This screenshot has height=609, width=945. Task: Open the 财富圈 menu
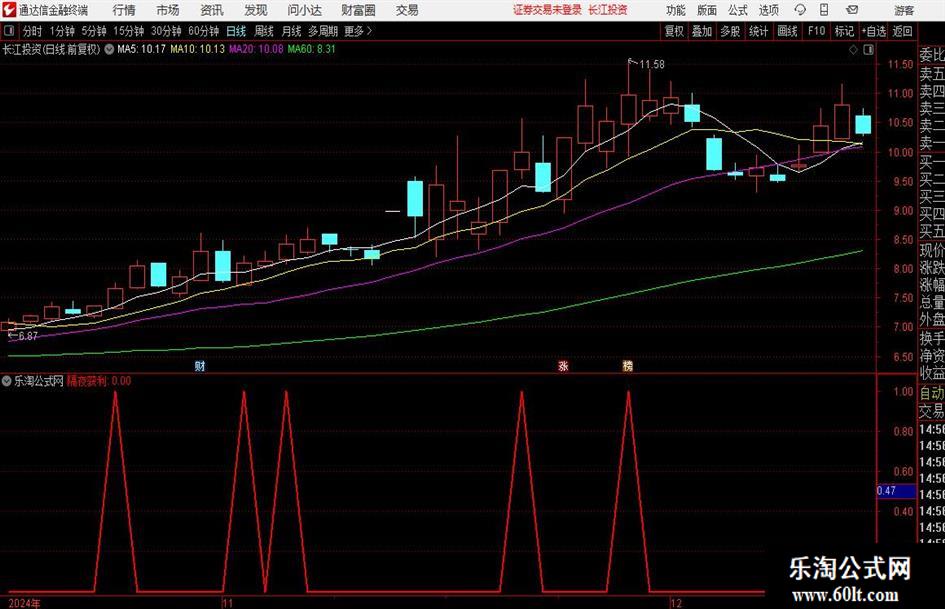358,10
